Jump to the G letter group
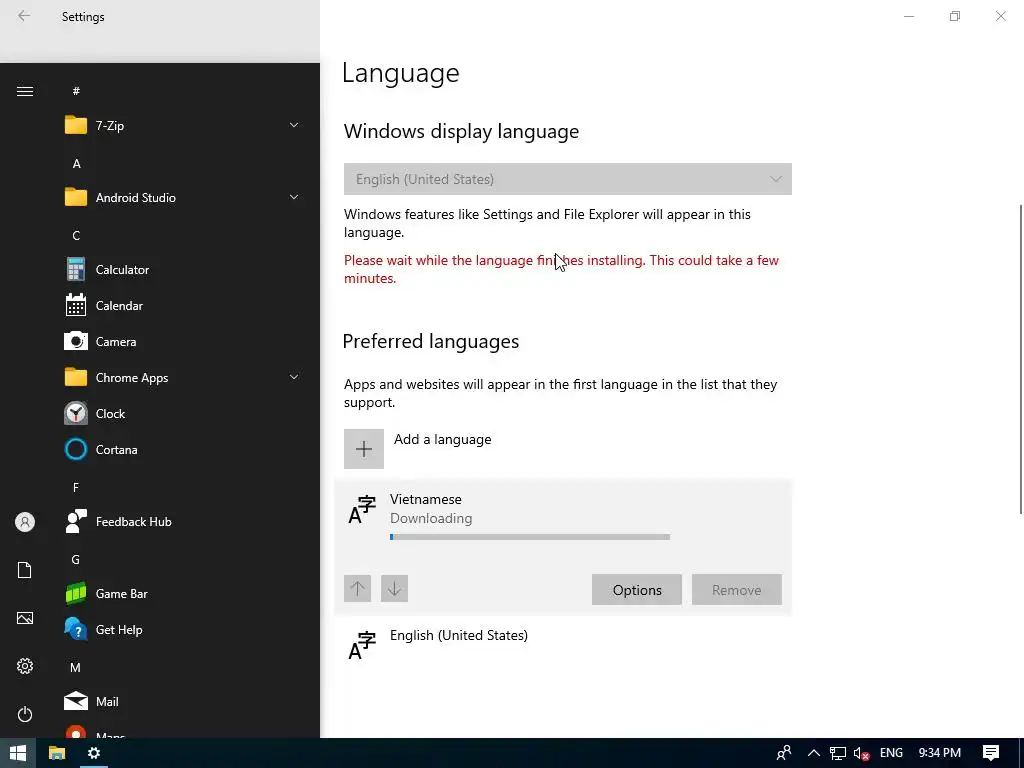1024x768 pixels. pos(76,560)
